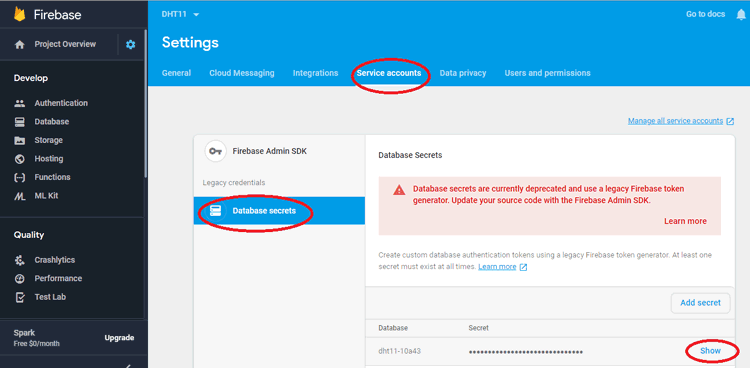Image resolution: width=750 pixels, height=368 pixels.
Task: Open the Users and permissions tab
Action: coord(547,73)
